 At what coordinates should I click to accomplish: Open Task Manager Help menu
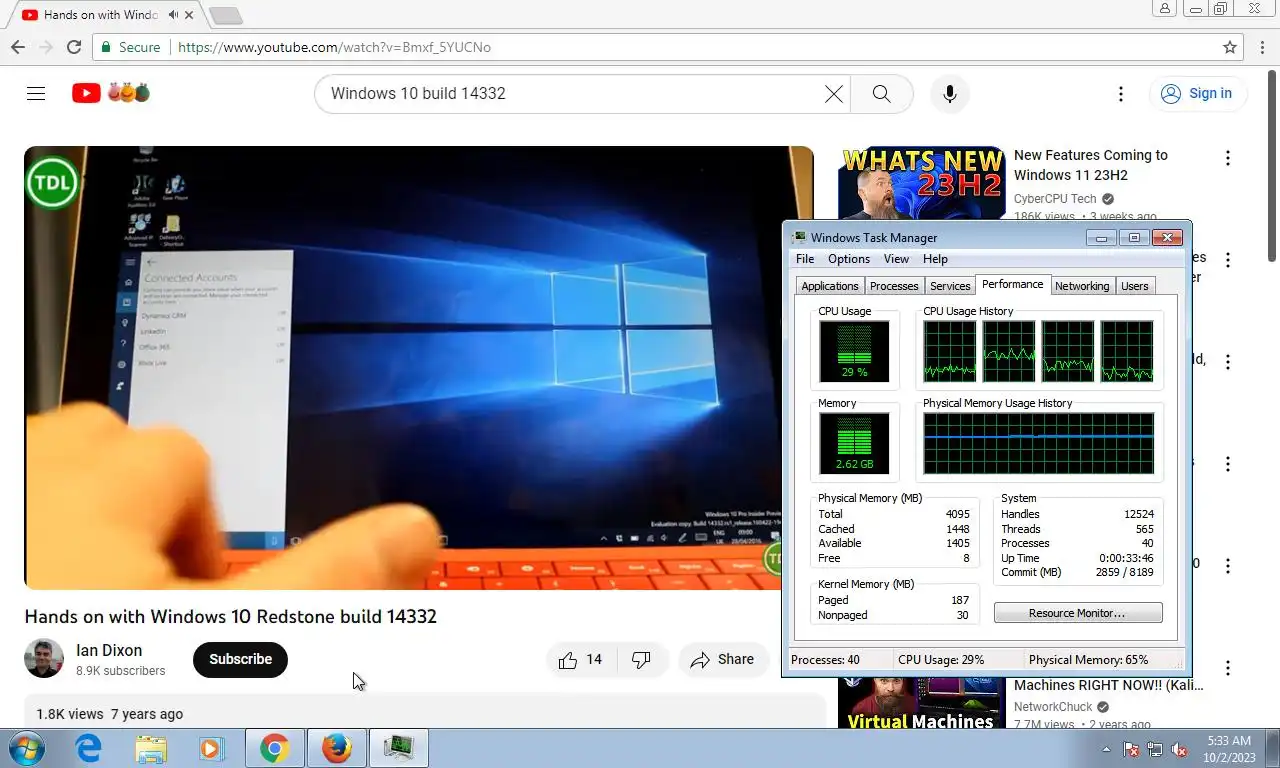(935, 259)
